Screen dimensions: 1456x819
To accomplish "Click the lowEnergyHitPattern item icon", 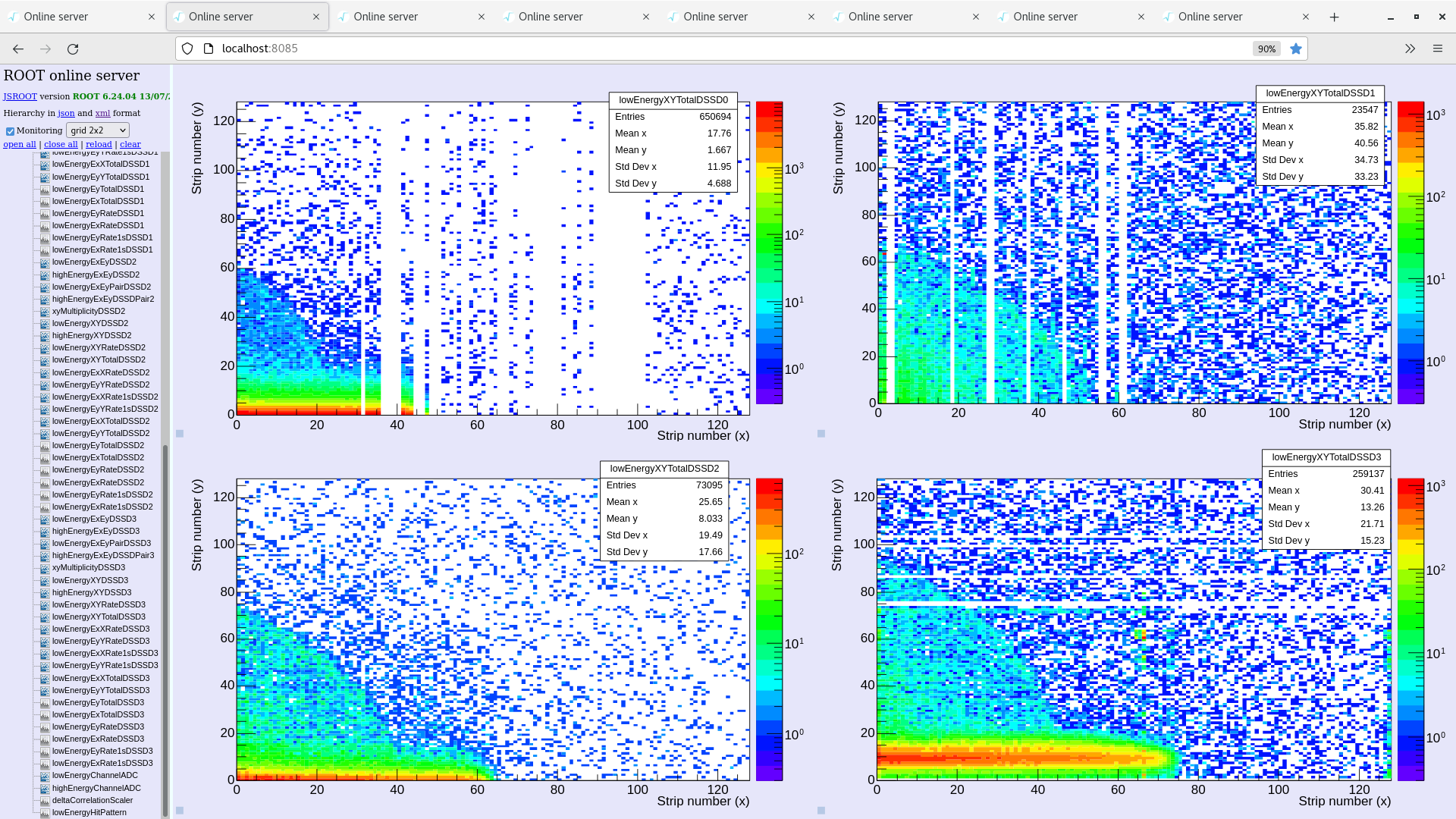I will pyautogui.click(x=45, y=813).
